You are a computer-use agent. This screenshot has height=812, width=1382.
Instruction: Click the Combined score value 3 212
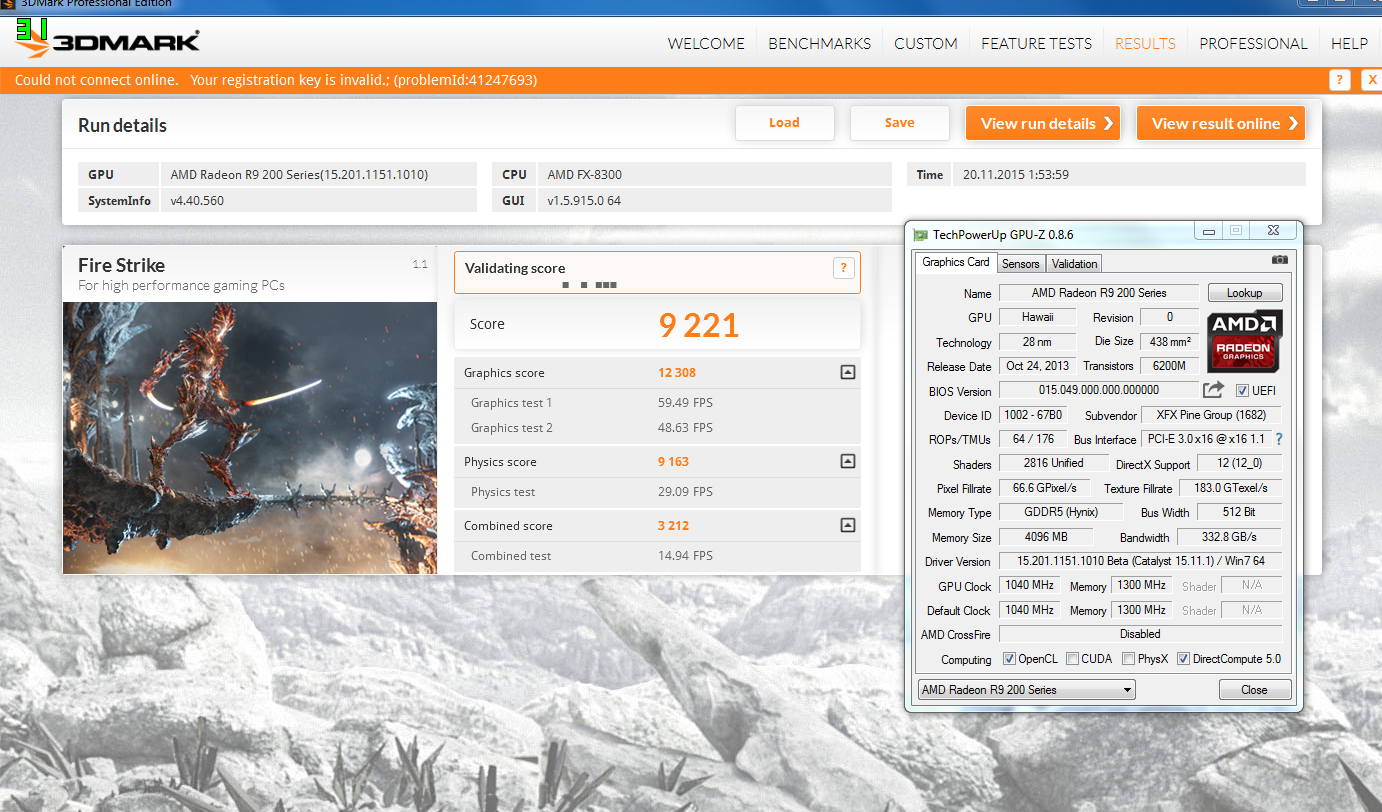point(673,526)
